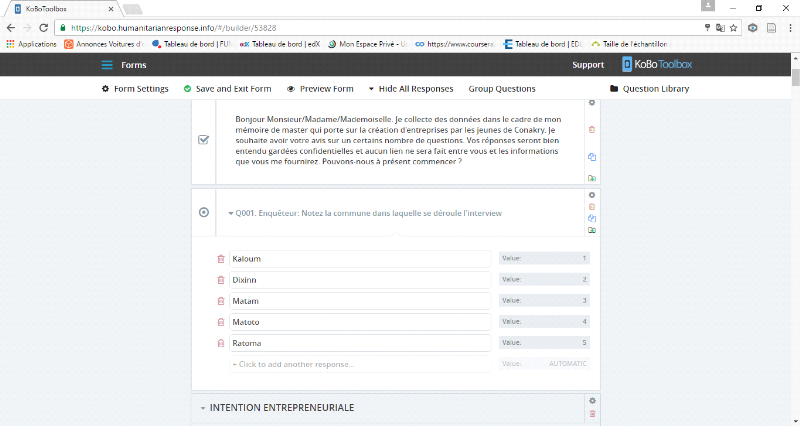Open a new browser tab

click(x=132, y=9)
